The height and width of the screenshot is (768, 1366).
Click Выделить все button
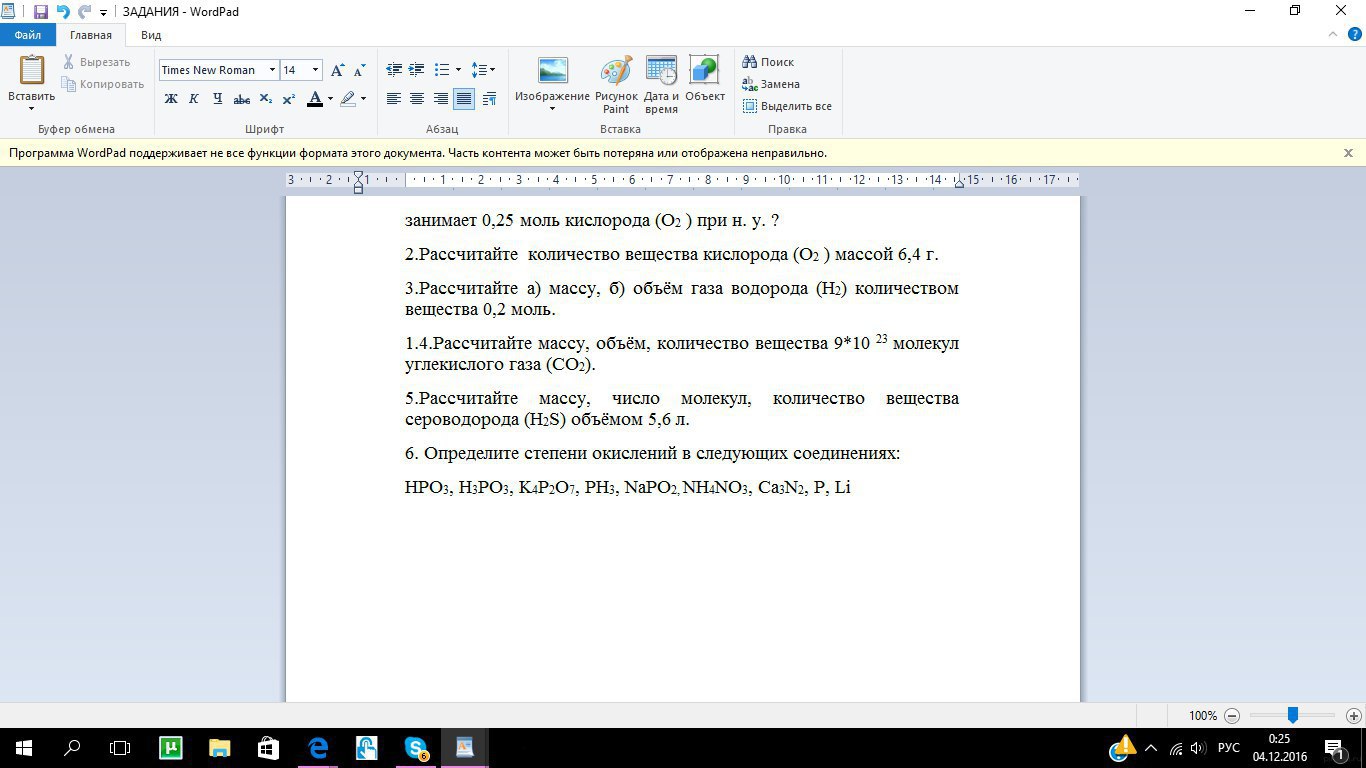787,106
